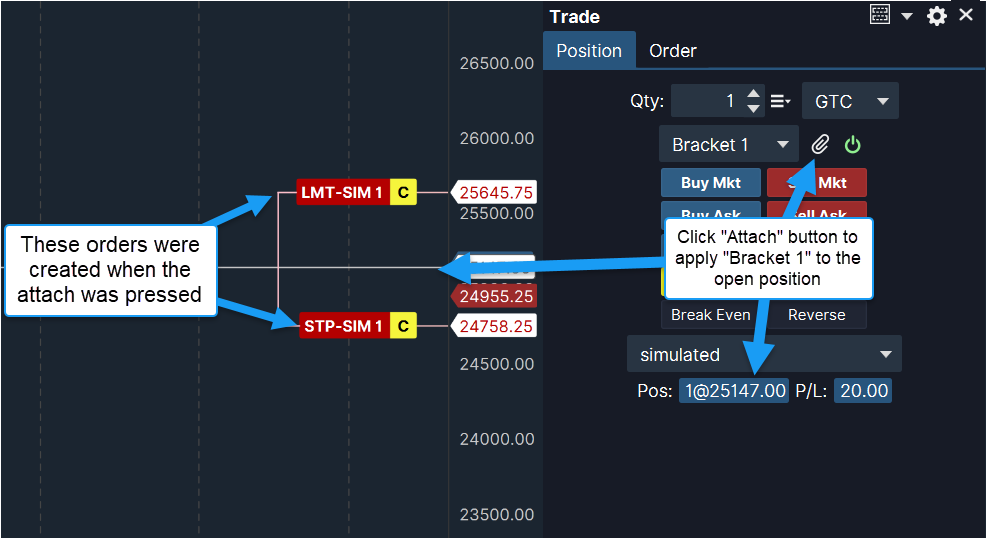987x539 pixels.
Task: Click the Qty input field
Action: (706, 101)
